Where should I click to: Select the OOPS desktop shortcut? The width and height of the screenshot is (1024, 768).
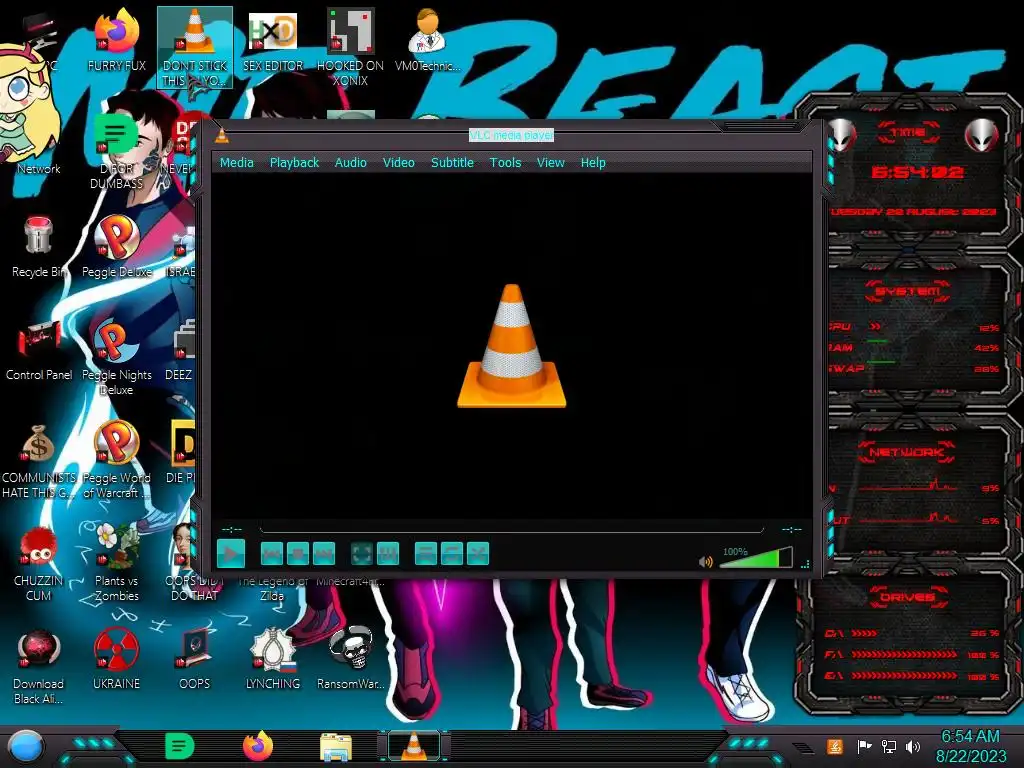click(195, 660)
